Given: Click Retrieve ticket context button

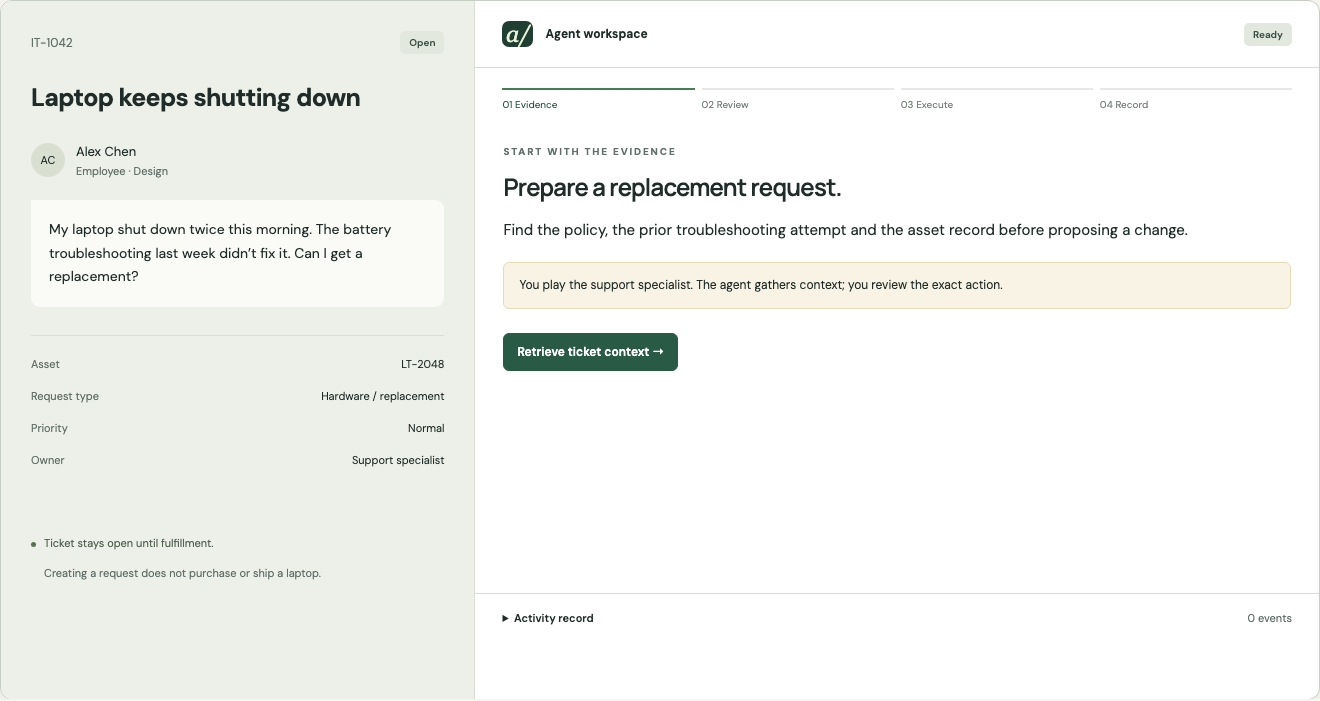Looking at the screenshot, I should (x=590, y=352).
